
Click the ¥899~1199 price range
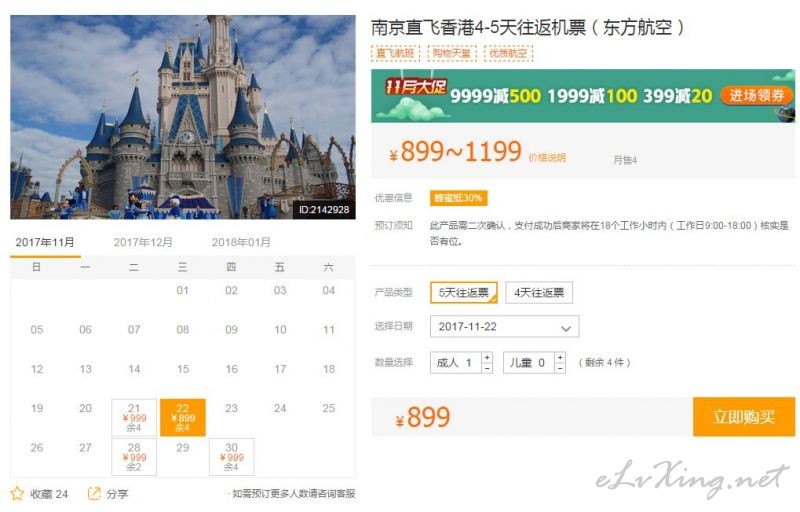coord(456,151)
